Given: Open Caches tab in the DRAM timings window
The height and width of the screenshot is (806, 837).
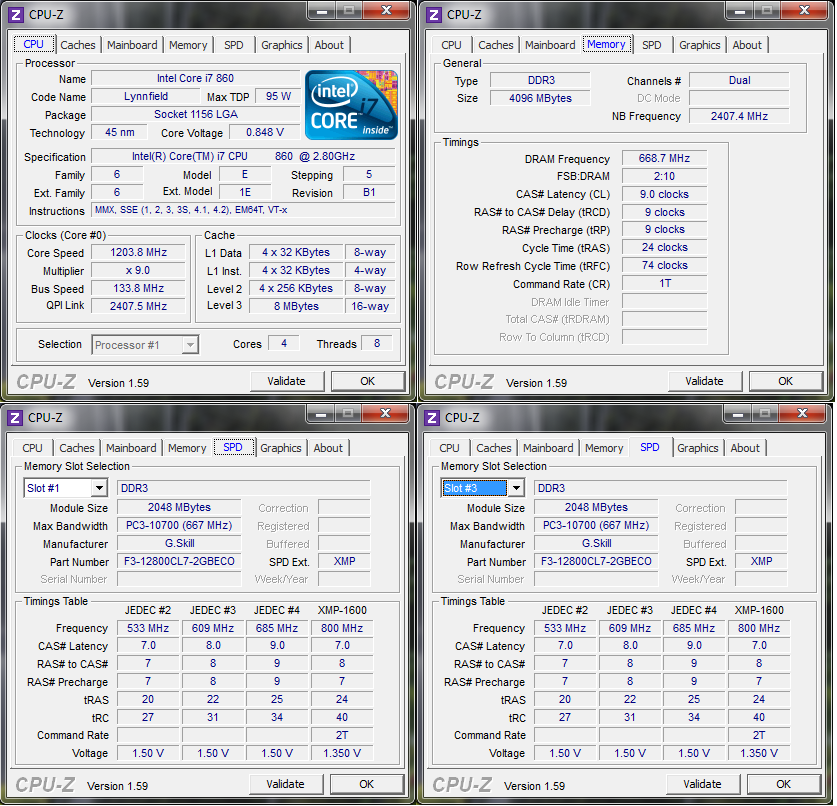Looking at the screenshot, I should [496, 45].
